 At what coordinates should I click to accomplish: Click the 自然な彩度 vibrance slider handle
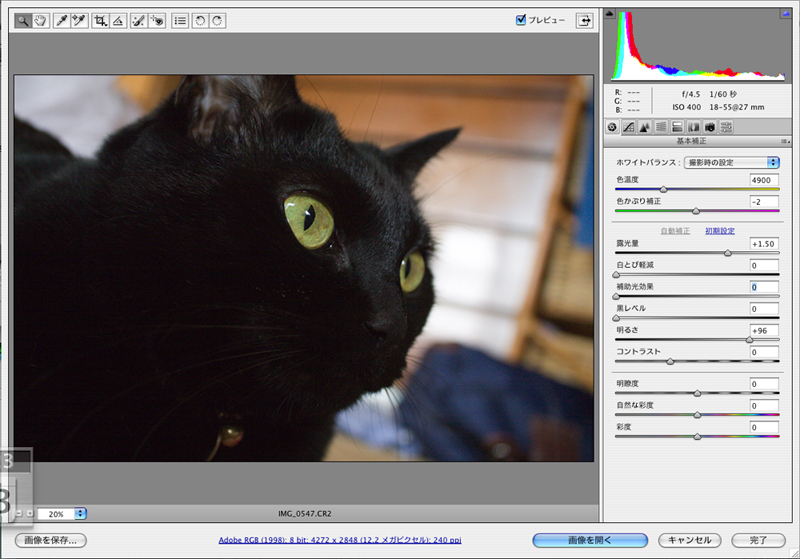(697, 415)
